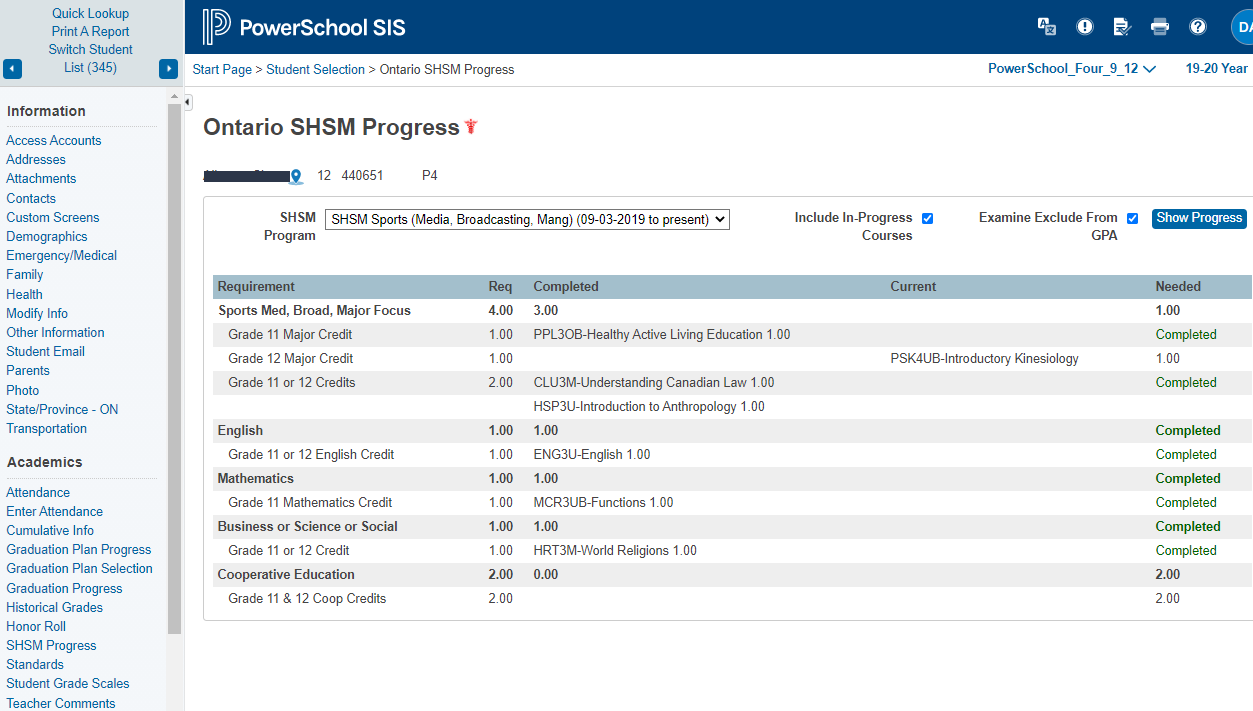
Task: Click the location pin icon beside student name
Action: 296,176
